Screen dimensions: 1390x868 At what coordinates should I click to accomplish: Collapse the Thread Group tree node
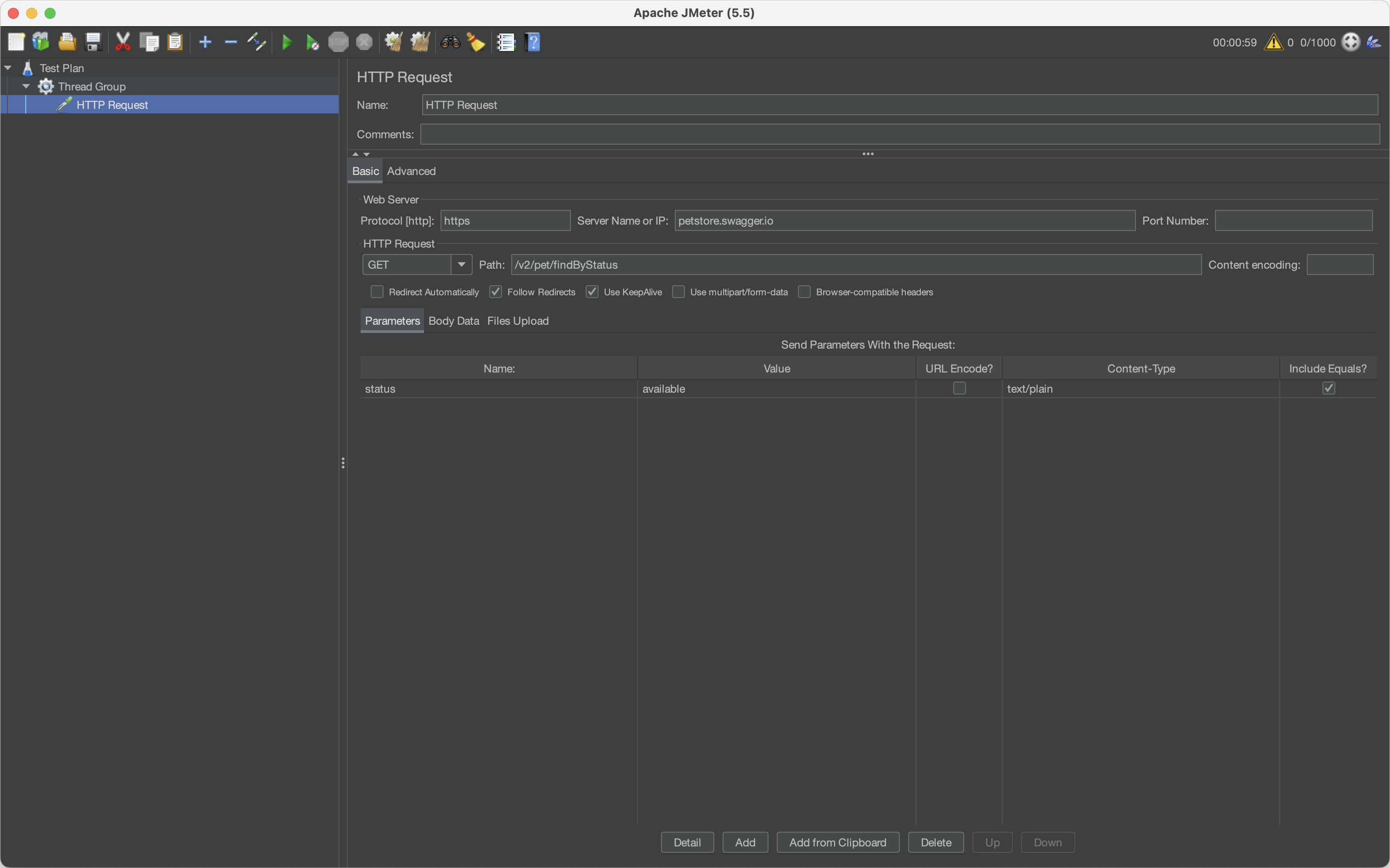pos(26,86)
